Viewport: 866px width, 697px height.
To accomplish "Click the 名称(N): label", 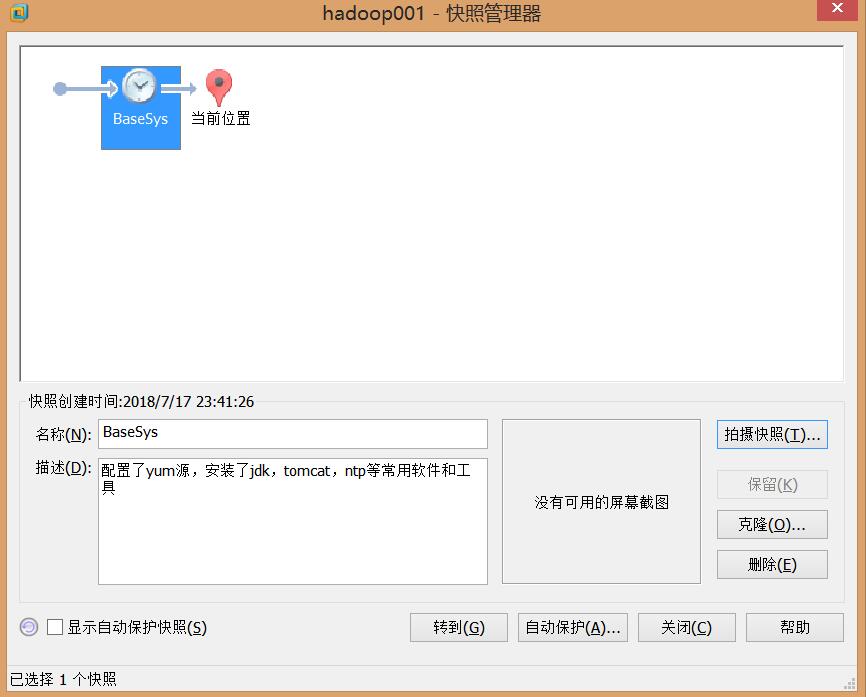I will 63,435.
